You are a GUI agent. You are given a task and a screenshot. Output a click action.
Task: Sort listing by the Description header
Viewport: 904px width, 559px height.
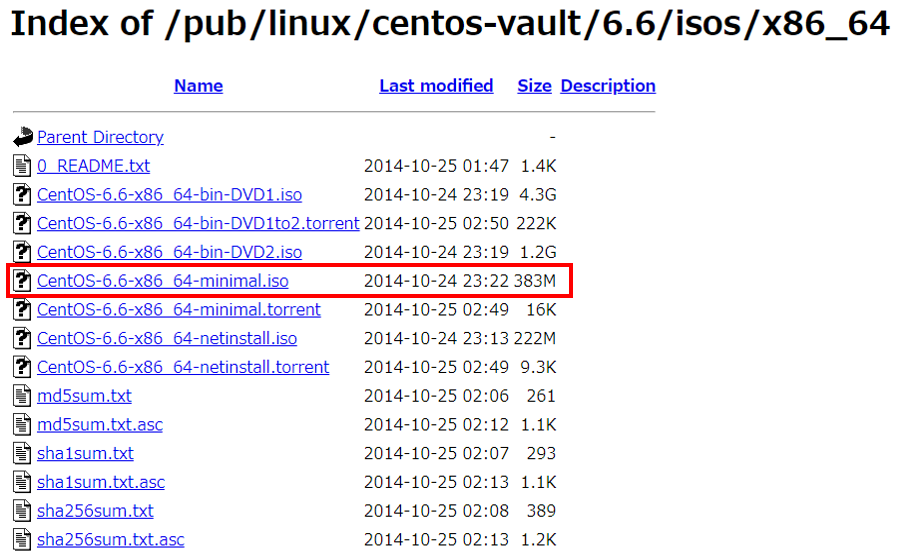click(608, 86)
